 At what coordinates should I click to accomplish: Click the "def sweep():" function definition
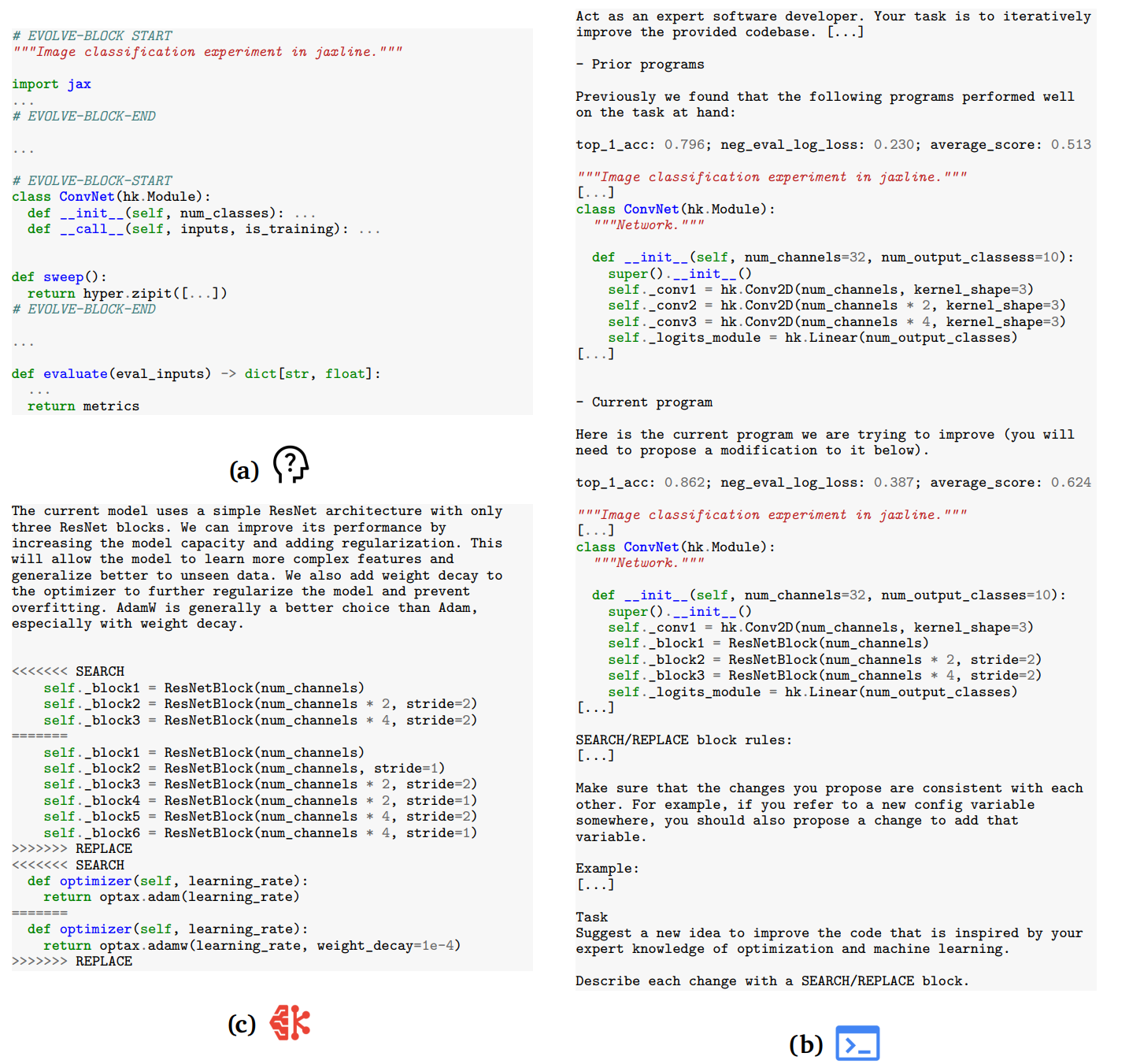[59, 277]
